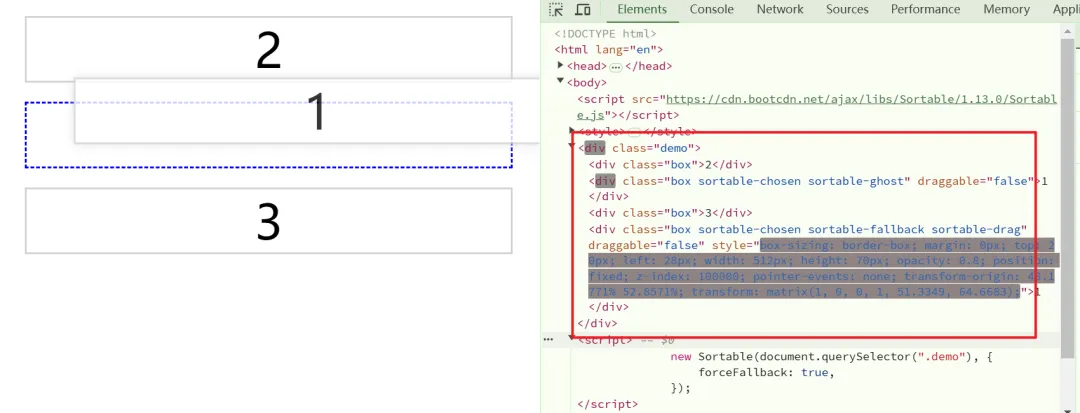The width and height of the screenshot is (1080, 413).
Task: Open the Sources tab
Action: pyautogui.click(x=847, y=10)
